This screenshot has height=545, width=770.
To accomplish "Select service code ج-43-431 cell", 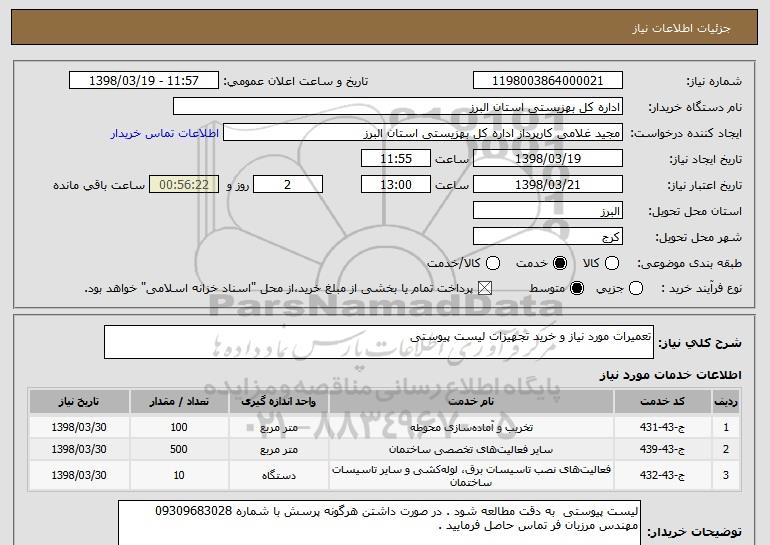I will (662, 427).
